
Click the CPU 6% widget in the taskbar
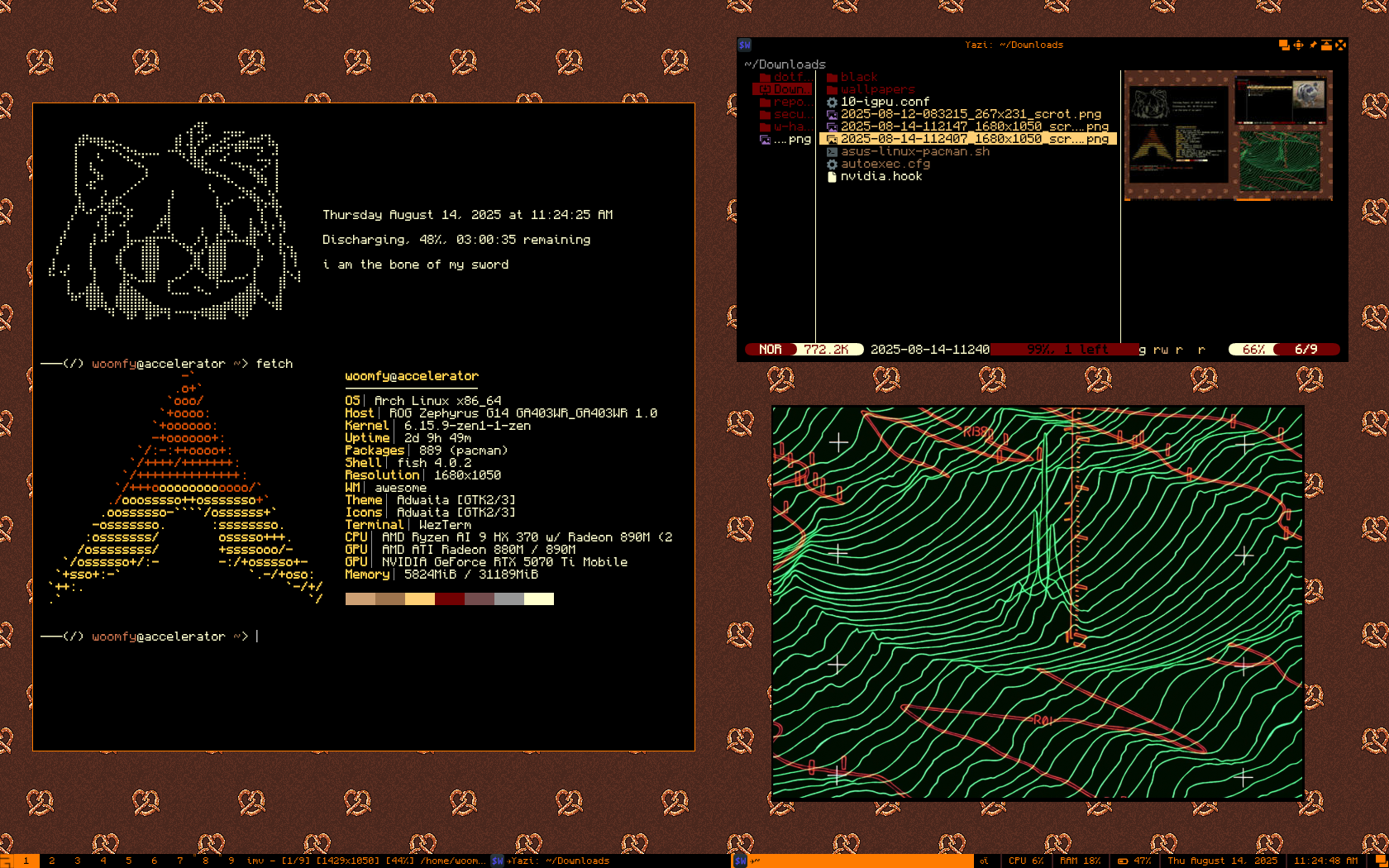[x=1026, y=861]
